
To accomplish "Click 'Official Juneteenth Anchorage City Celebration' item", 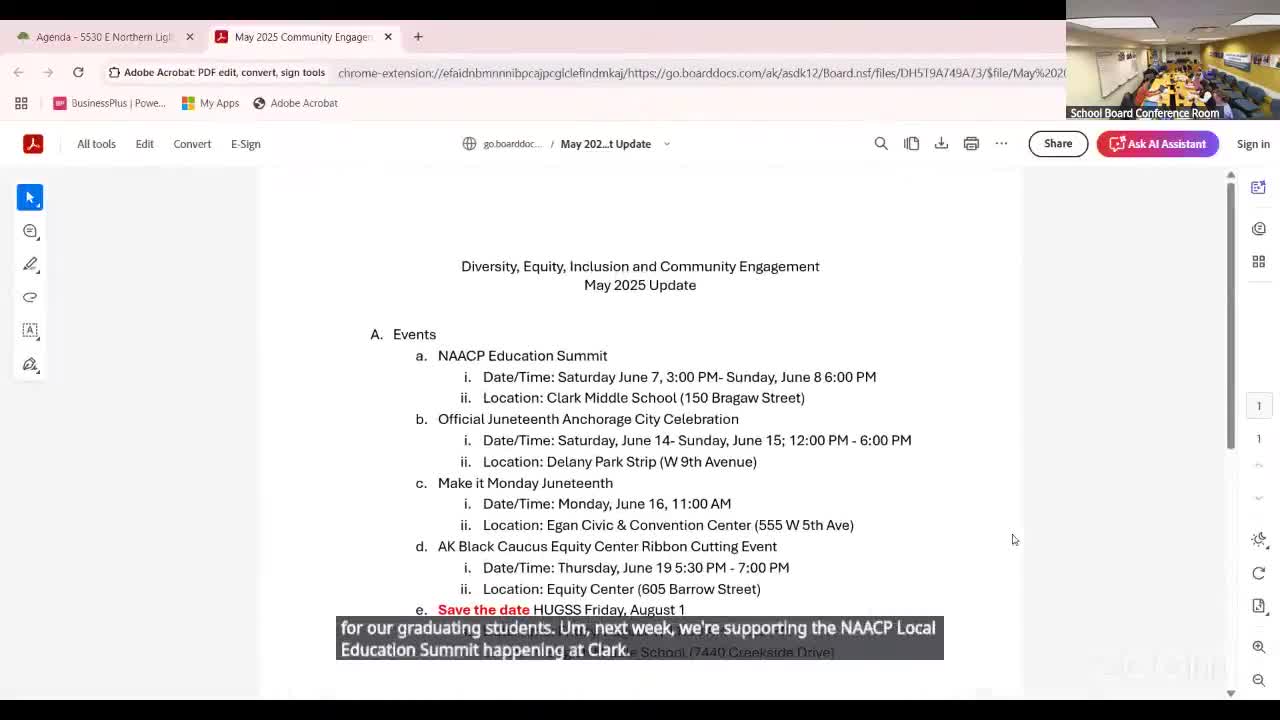I will tap(588, 419).
